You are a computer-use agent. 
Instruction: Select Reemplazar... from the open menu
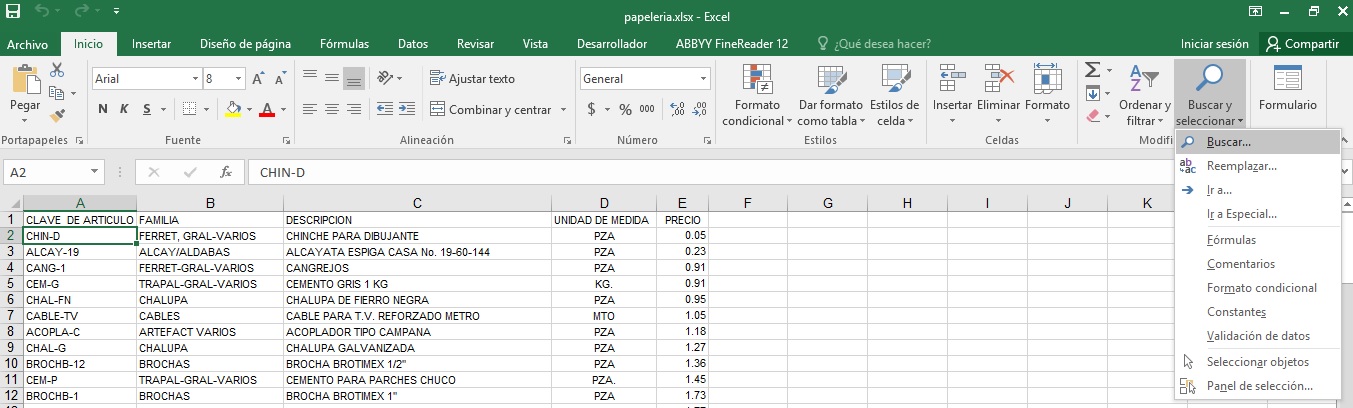click(x=1241, y=166)
